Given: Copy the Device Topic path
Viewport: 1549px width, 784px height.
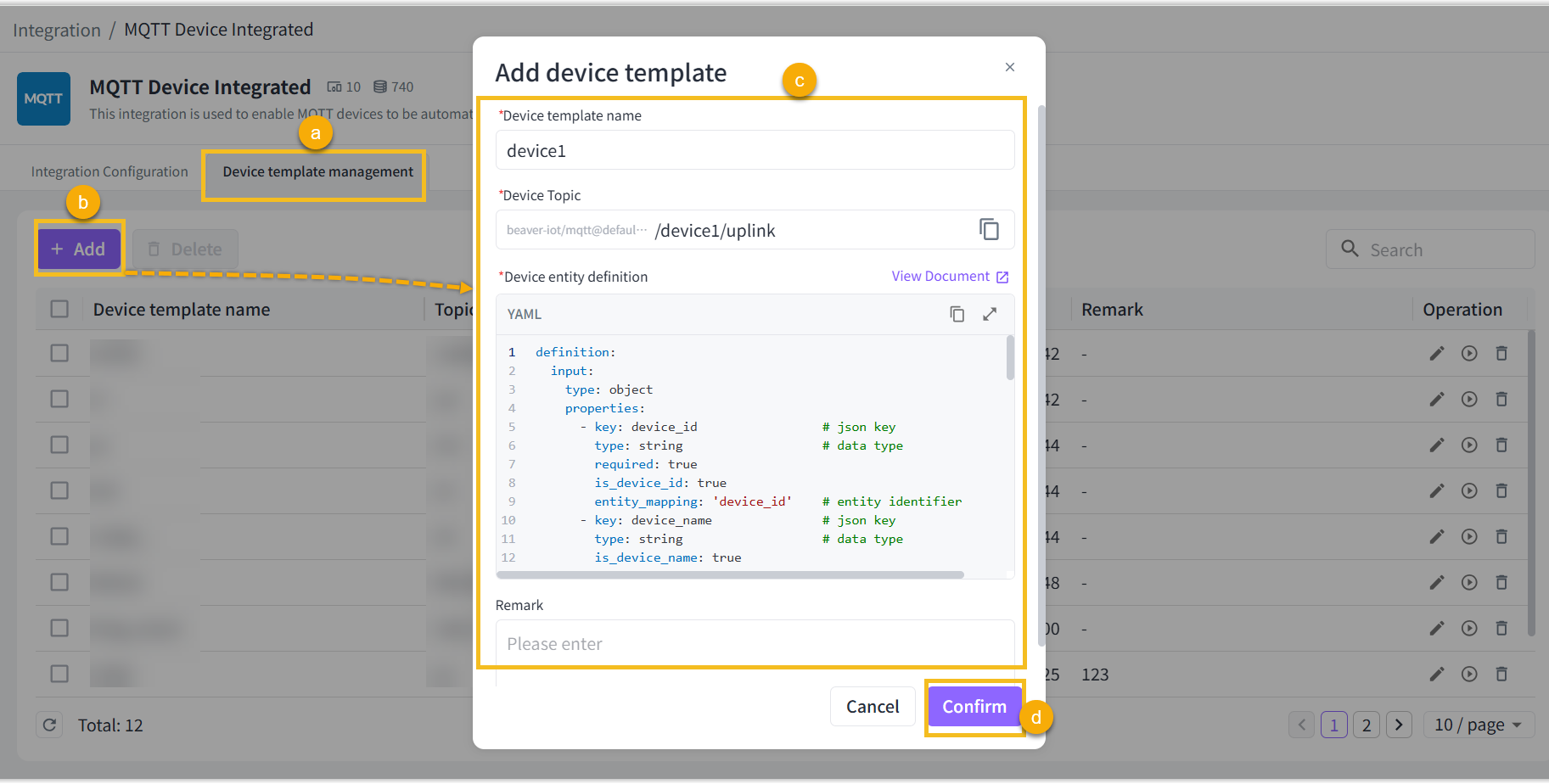Looking at the screenshot, I should pyautogui.click(x=989, y=230).
